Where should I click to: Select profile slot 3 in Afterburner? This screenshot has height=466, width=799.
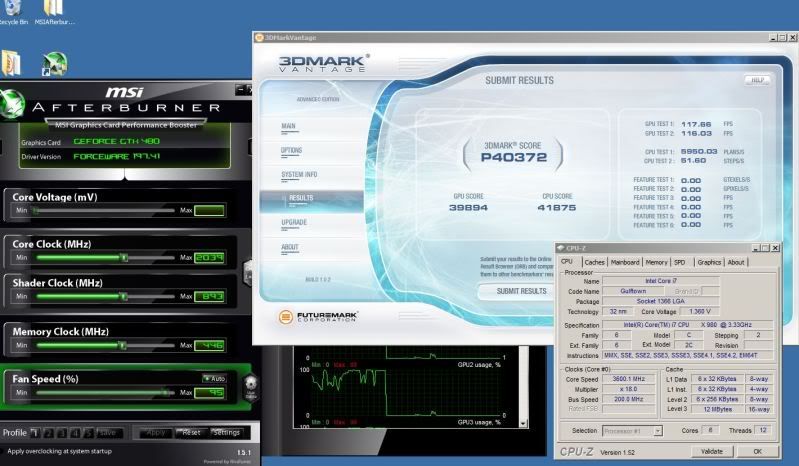tap(61, 432)
